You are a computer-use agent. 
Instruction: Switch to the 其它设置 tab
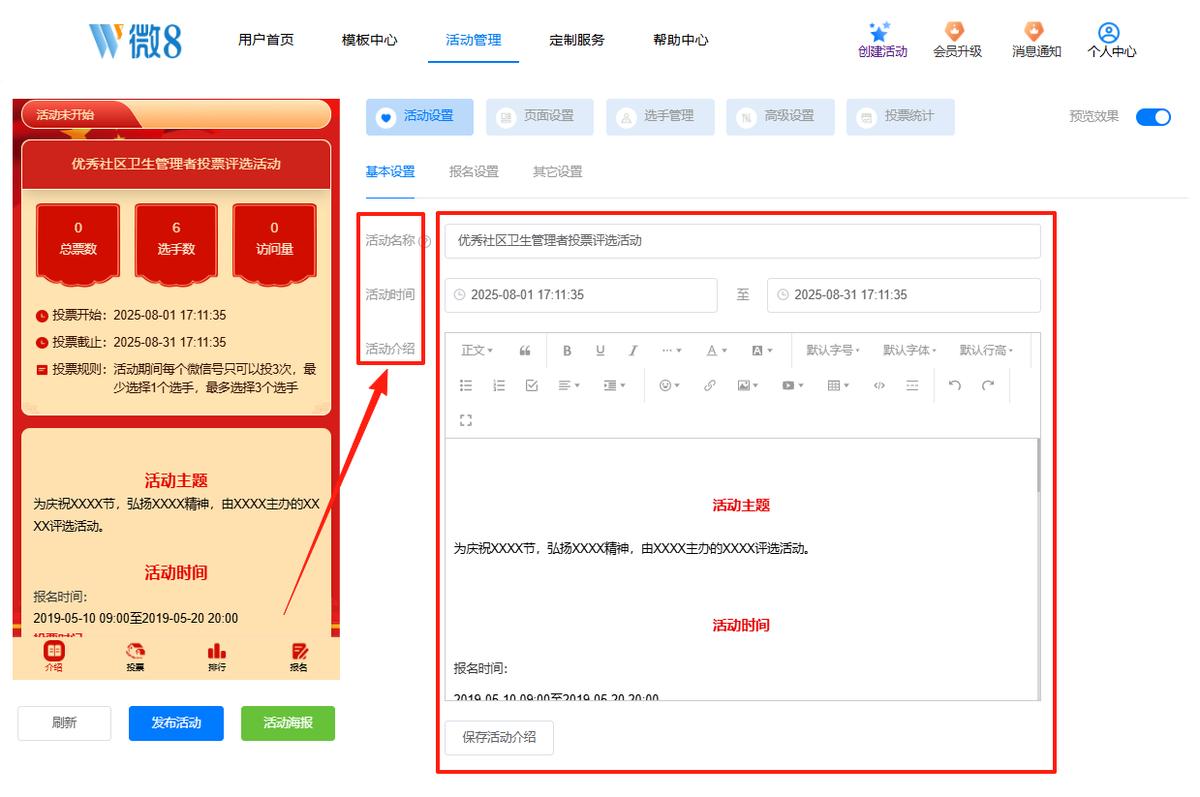(x=557, y=172)
